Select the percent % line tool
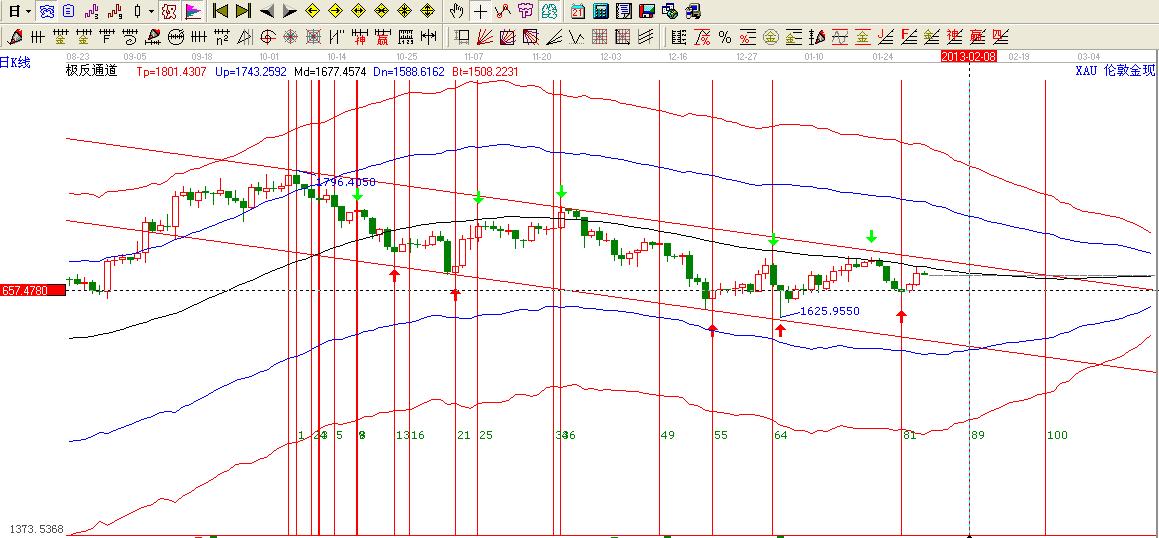The image size is (1159, 538). click(725, 37)
